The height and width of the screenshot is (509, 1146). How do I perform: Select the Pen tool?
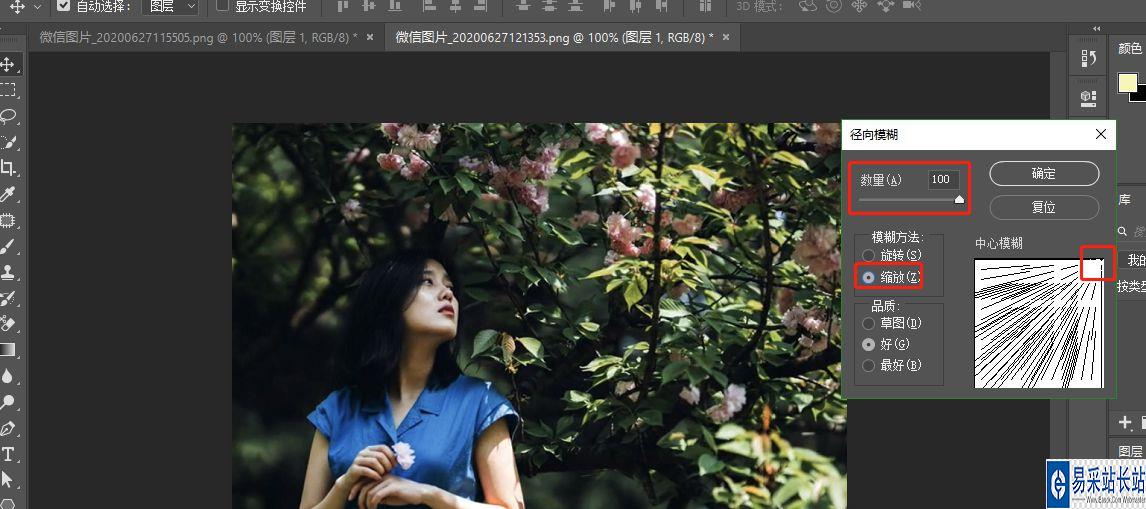8,428
